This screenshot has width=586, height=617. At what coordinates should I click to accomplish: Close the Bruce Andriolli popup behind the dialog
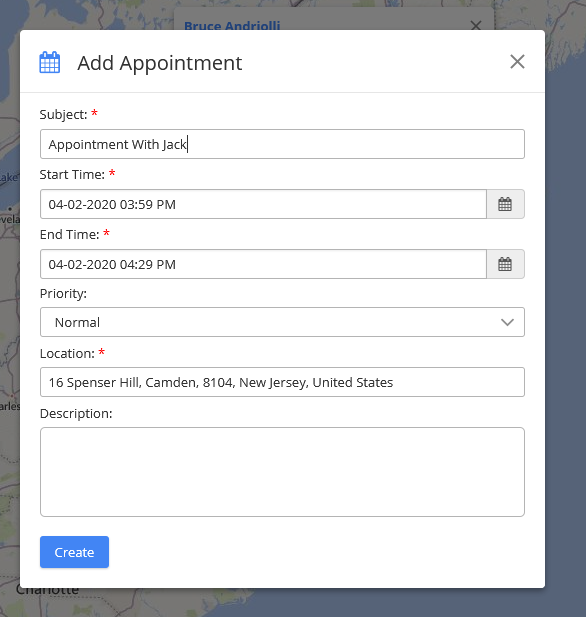pos(476,26)
